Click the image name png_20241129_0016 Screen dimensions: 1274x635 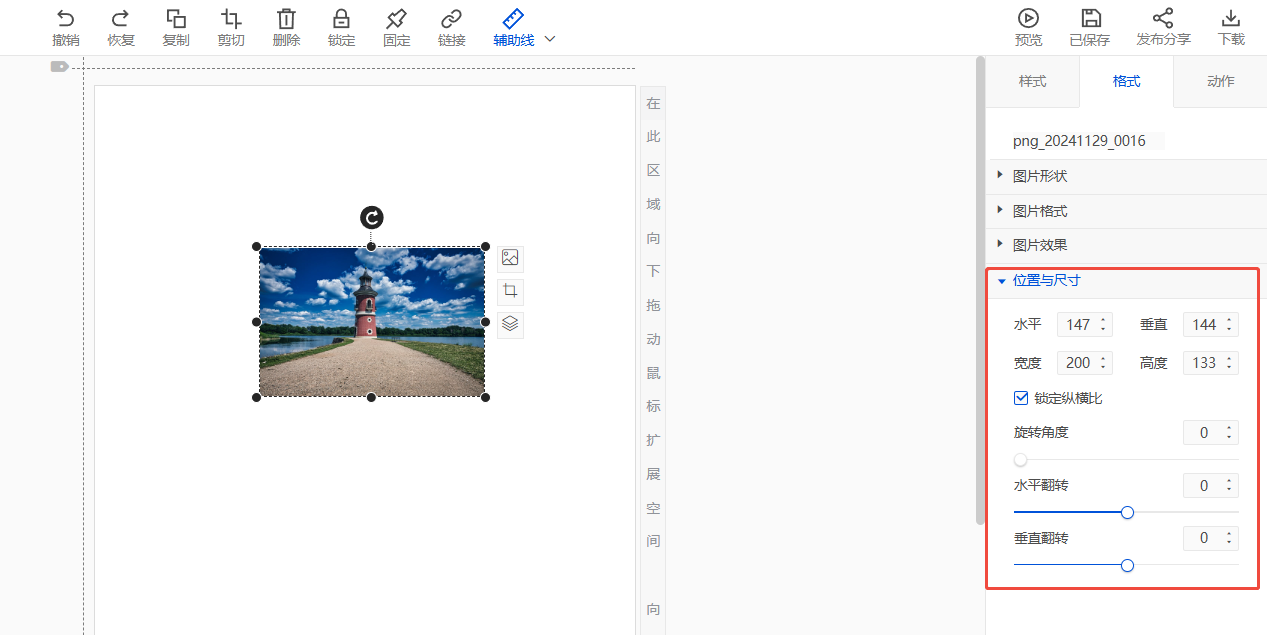pyautogui.click(x=1079, y=141)
